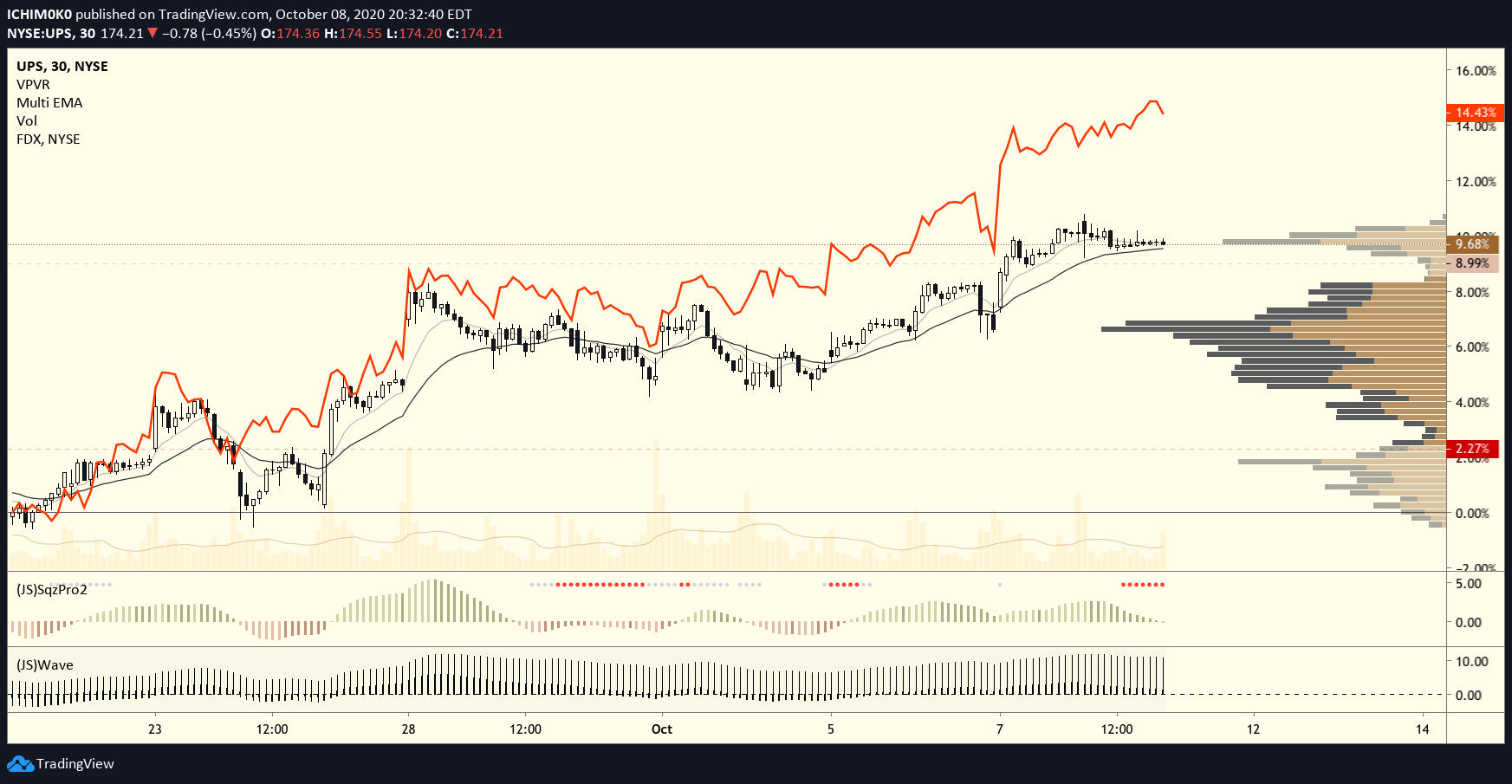The width and height of the screenshot is (1512, 784).
Task: Click the pink 8.99% level tag
Action: 1473,263
